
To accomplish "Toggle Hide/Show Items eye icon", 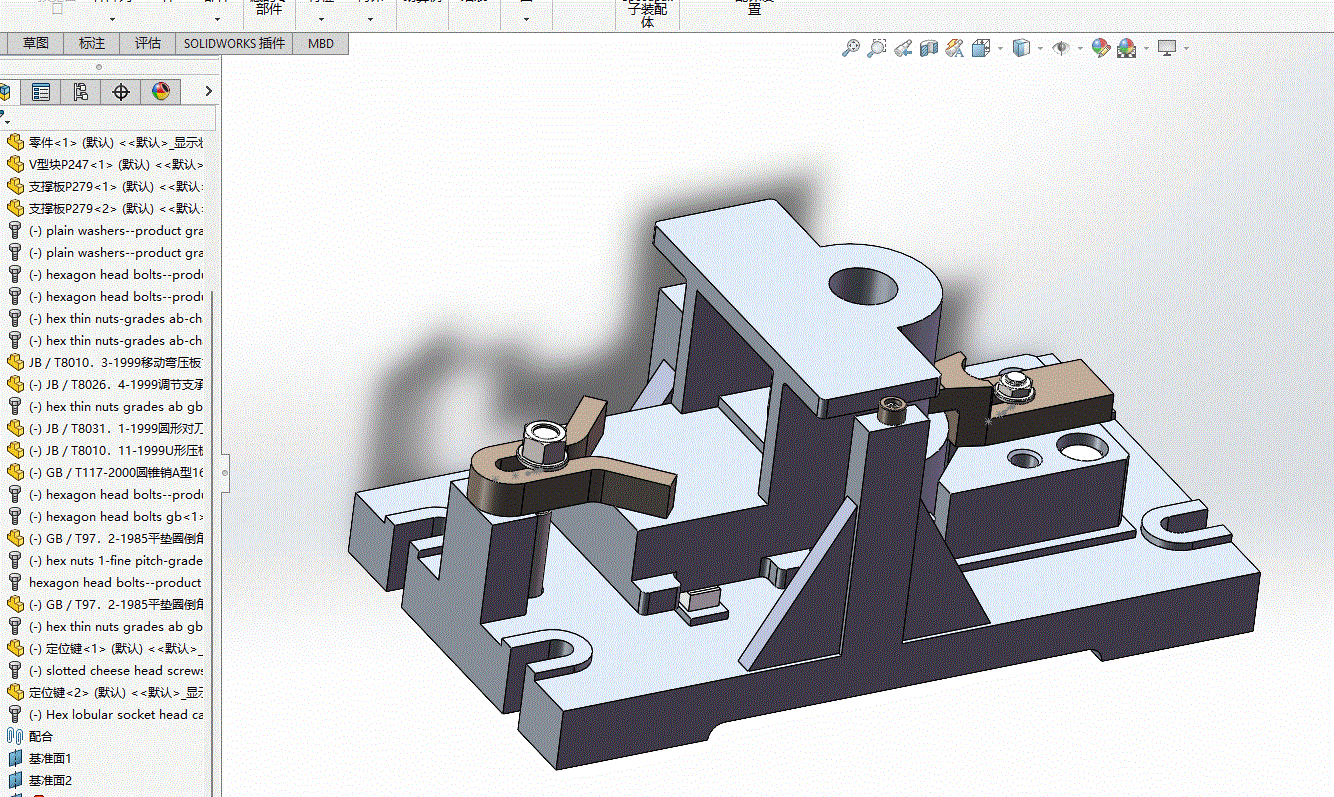I will click(1061, 47).
